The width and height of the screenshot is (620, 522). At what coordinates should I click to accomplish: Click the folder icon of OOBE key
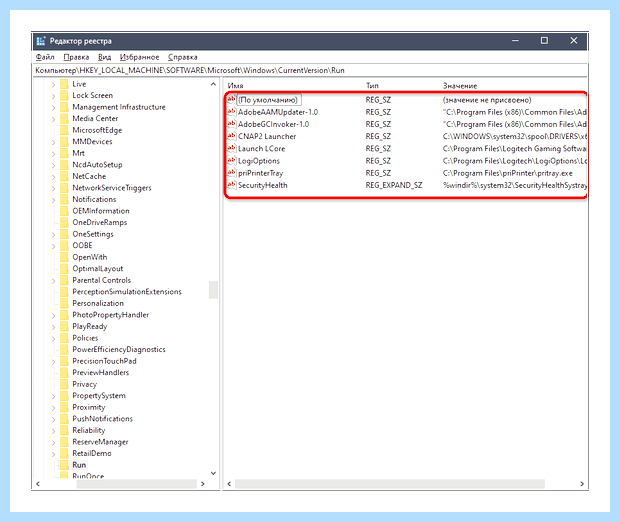(x=64, y=245)
